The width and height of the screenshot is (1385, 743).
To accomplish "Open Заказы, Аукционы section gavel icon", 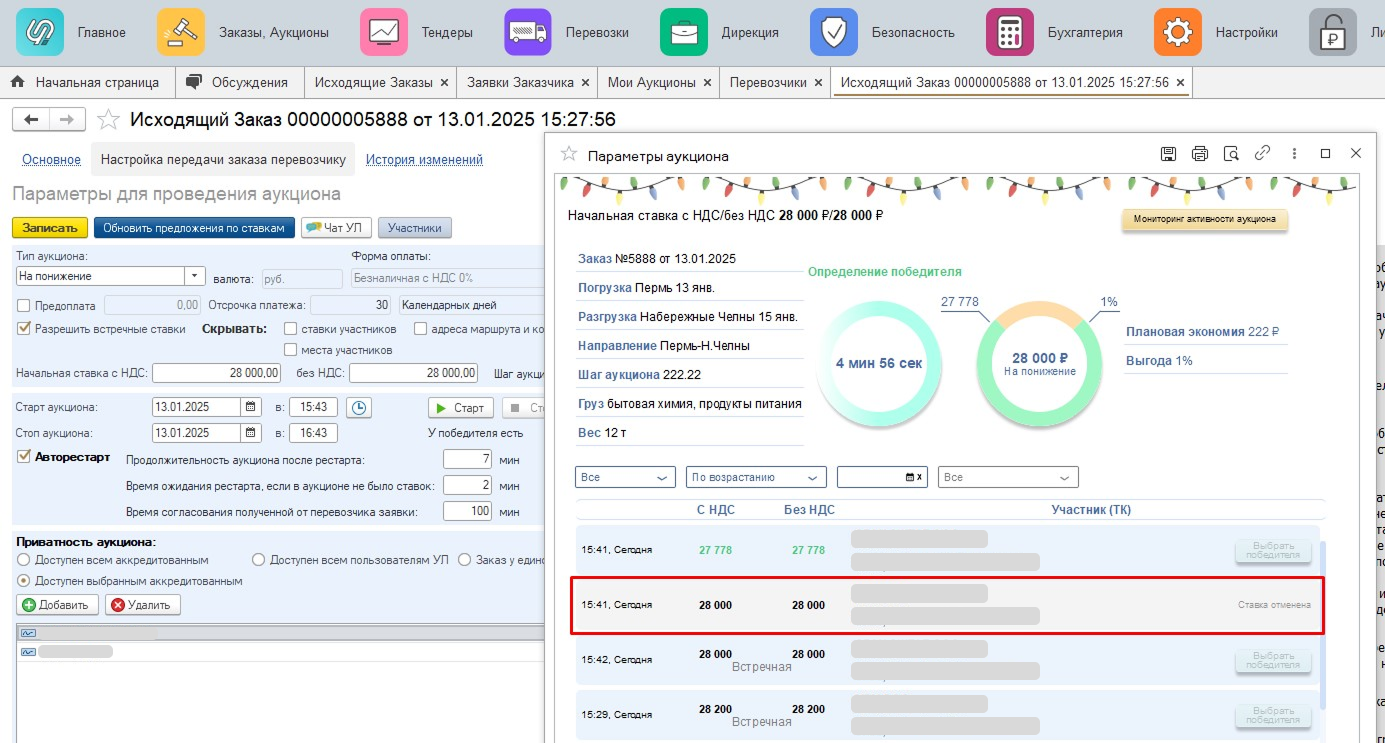I will [181, 32].
